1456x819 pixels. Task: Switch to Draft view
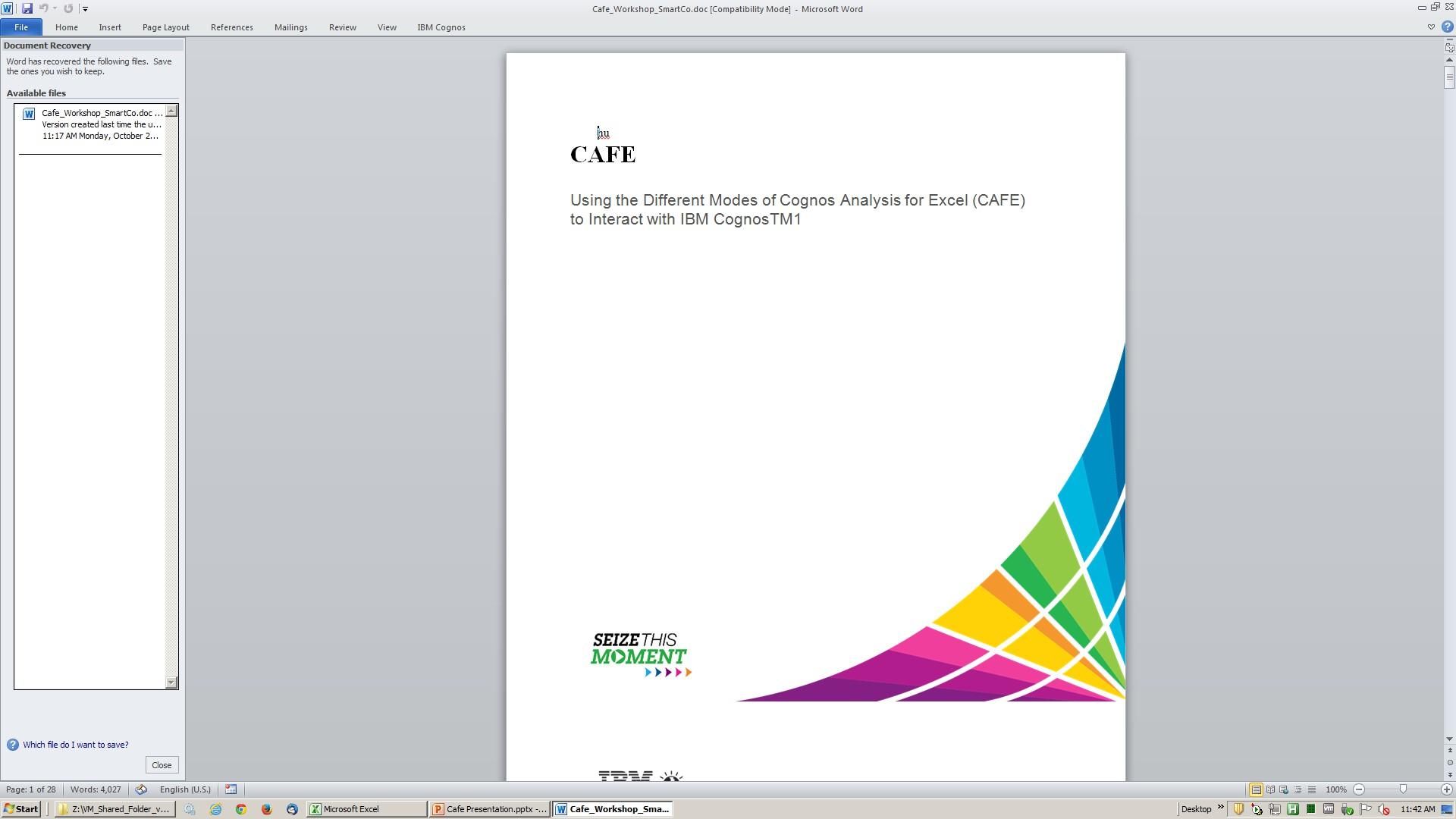(1312, 789)
